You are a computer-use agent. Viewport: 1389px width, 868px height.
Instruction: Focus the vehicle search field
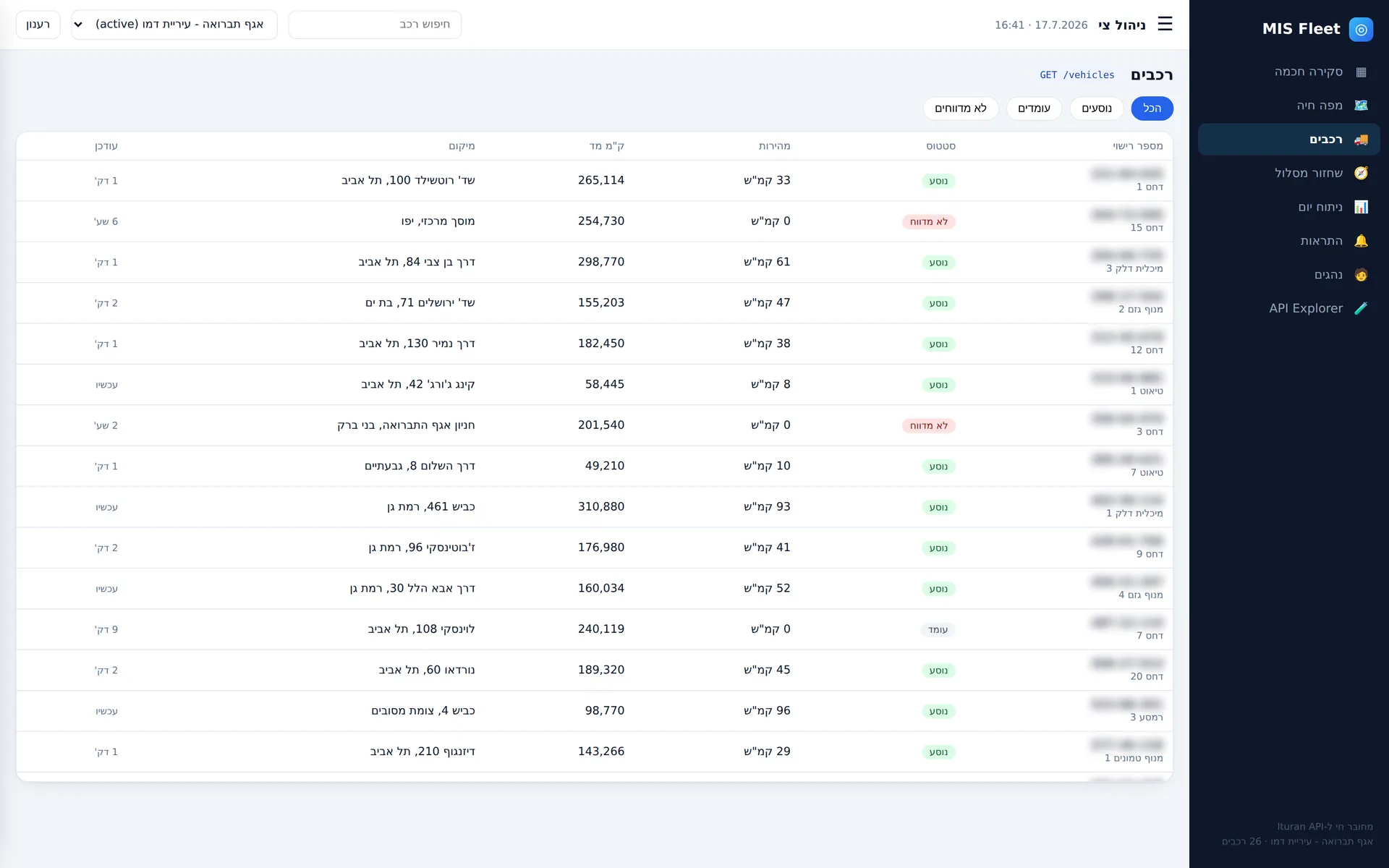[x=375, y=25]
